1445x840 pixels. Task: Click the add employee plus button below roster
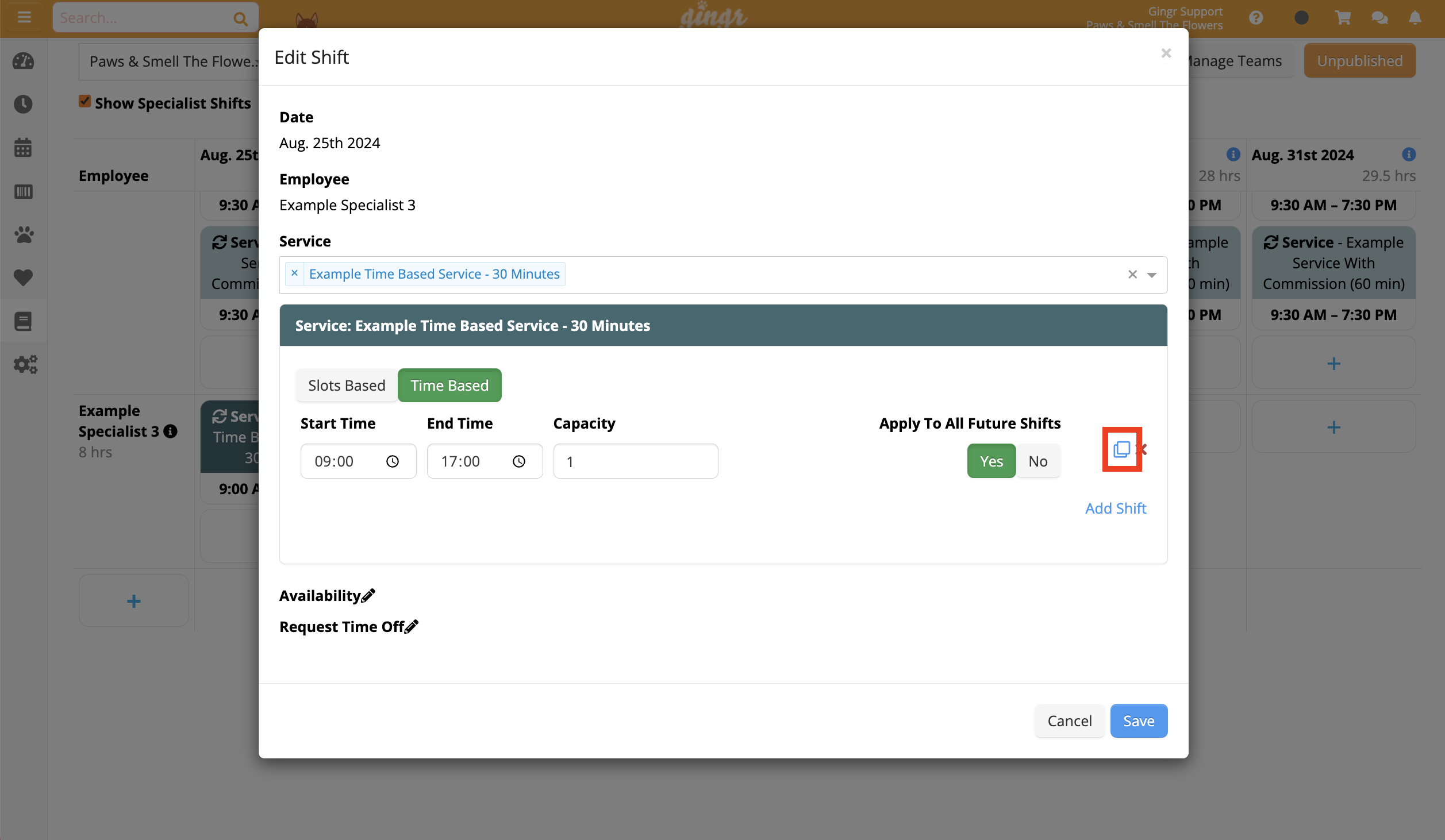pyautogui.click(x=134, y=601)
